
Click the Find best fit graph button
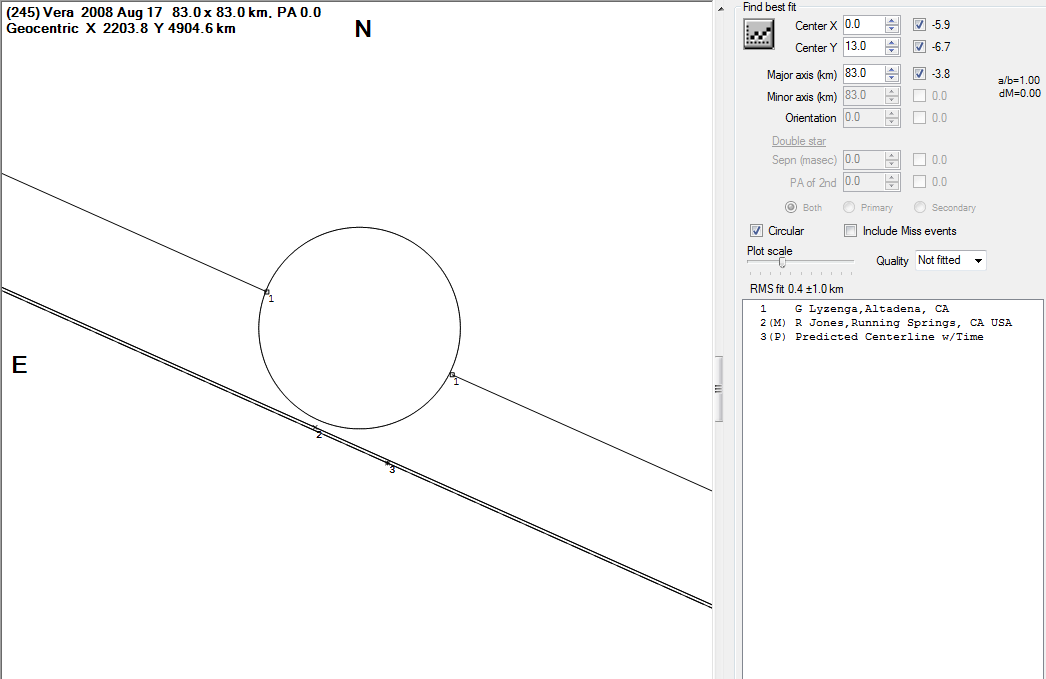(759, 34)
